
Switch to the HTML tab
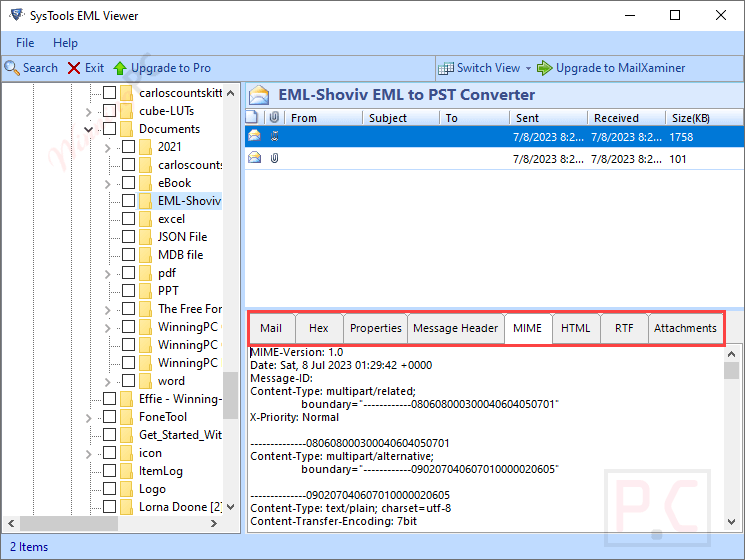coord(576,328)
